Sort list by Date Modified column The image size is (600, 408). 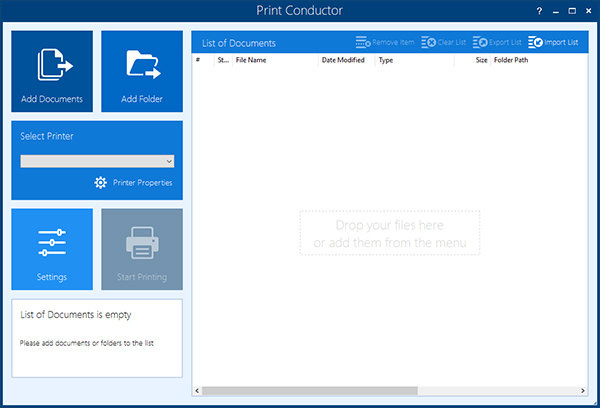click(345, 60)
